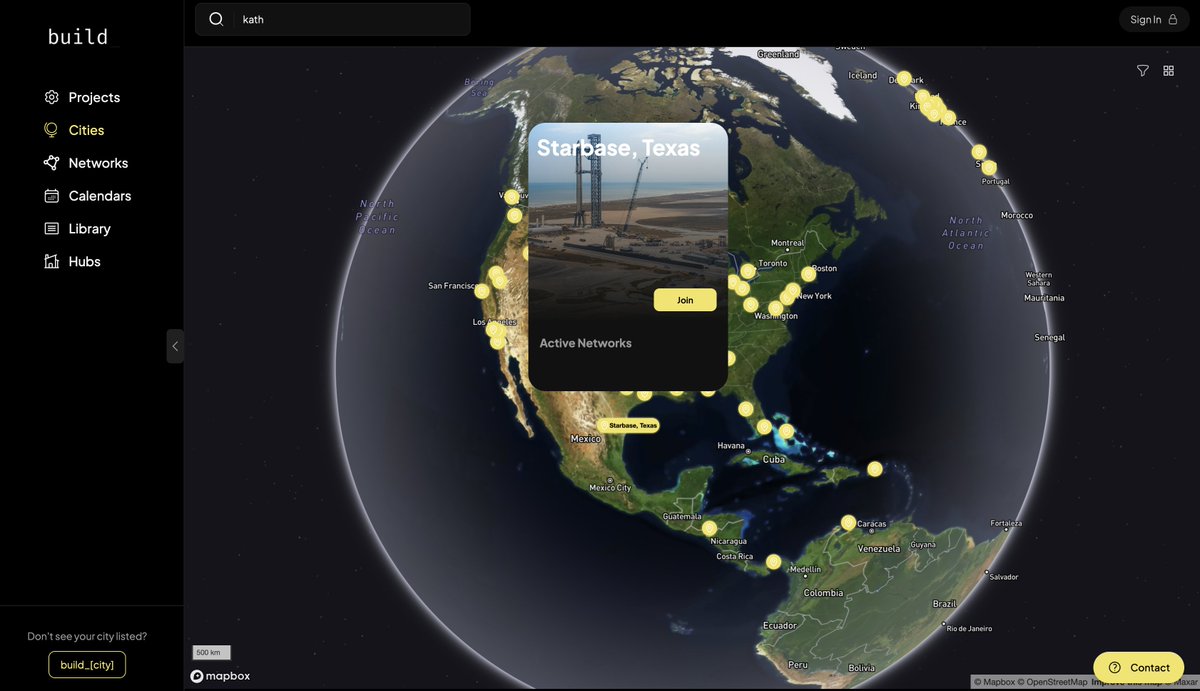Viewport: 1200px width, 691px height.
Task: Click the Contact button
Action: pos(1138,667)
